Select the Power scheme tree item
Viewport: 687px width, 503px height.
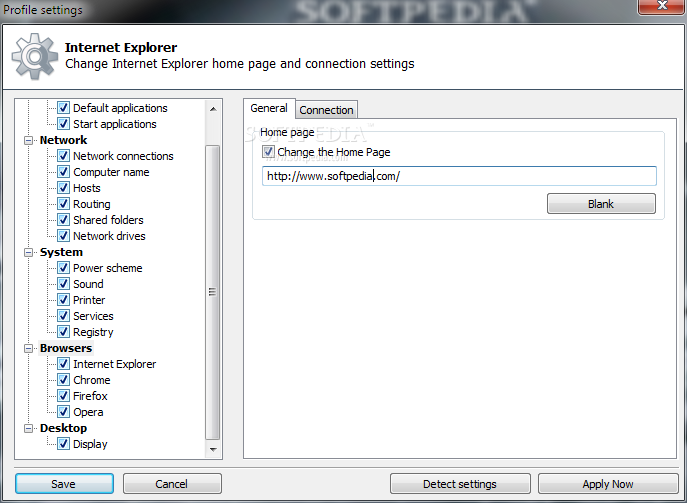pyautogui.click(x=108, y=268)
